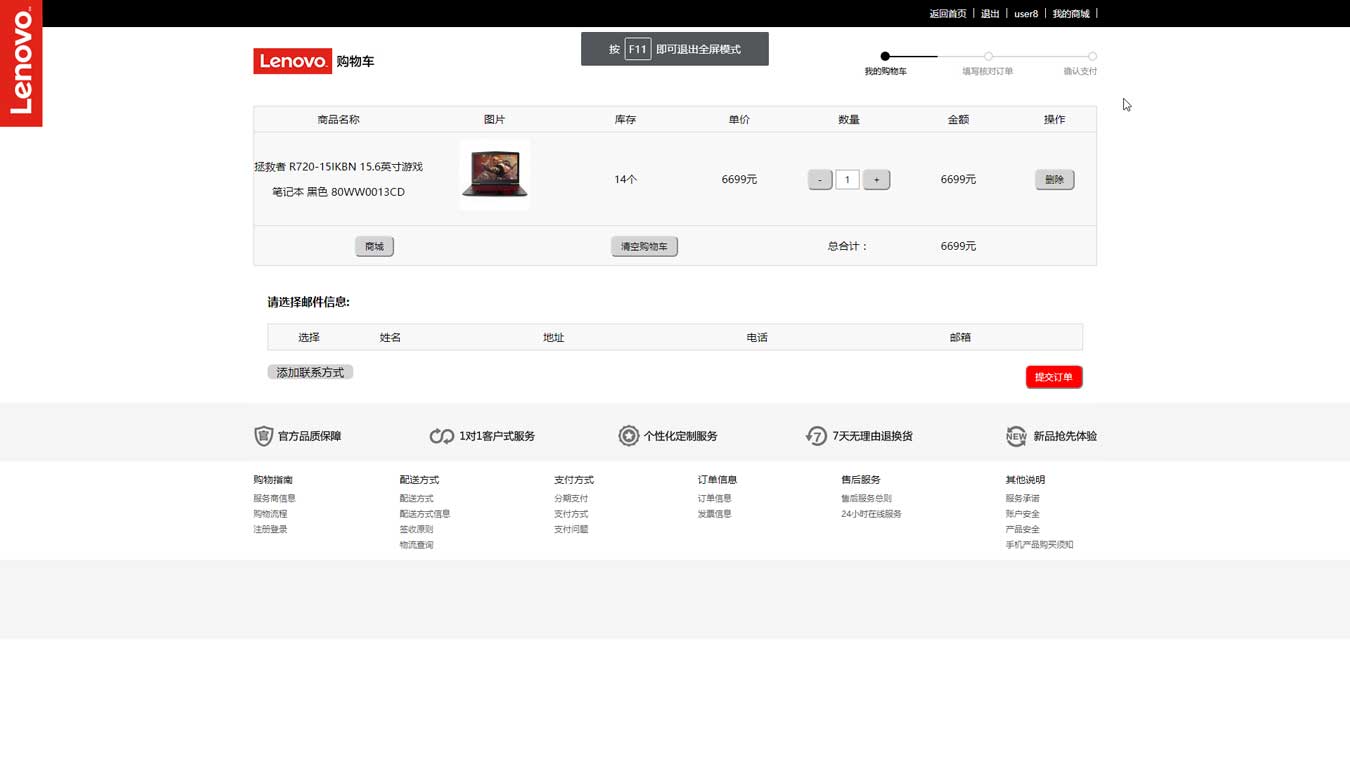The width and height of the screenshot is (1350, 759).
Task: Click the 购物指南 footer heading
Action: click(x=273, y=480)
